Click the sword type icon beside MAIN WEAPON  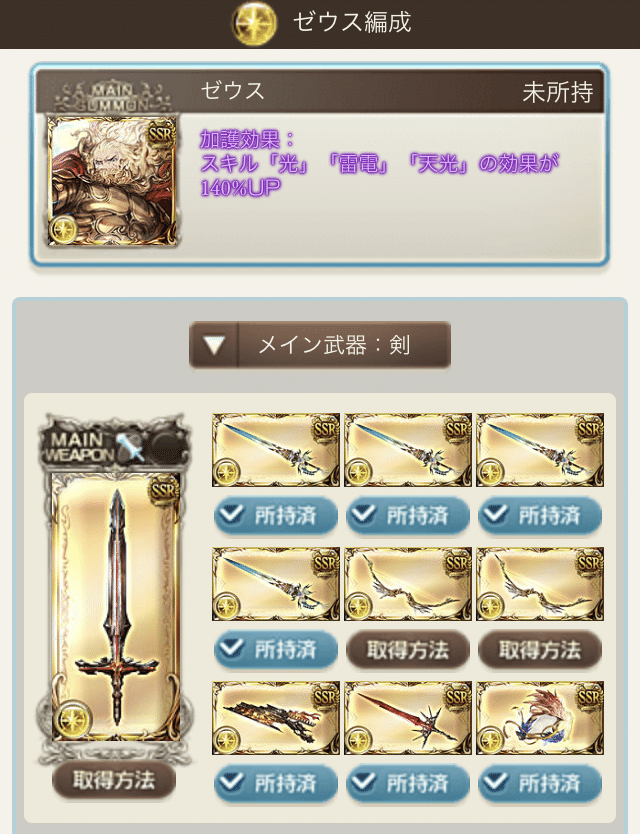click(x=132, y=446)
